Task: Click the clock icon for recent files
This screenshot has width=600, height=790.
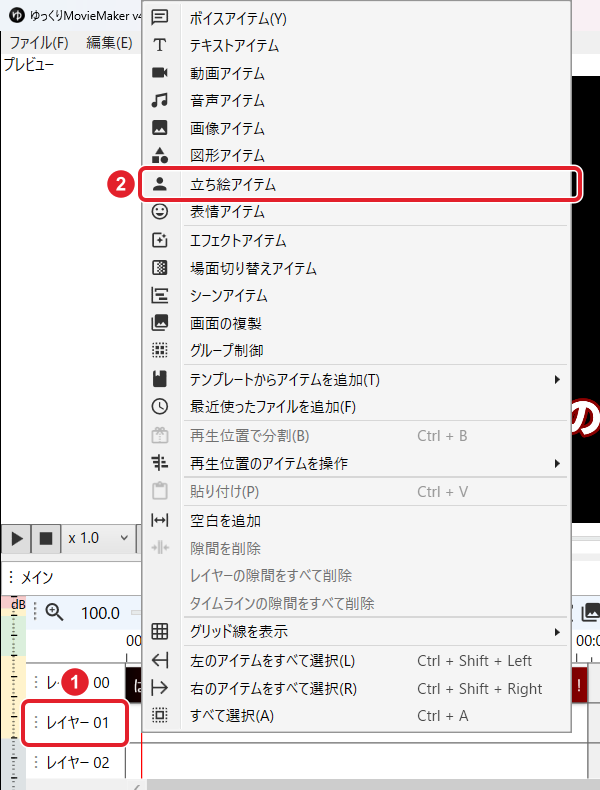Action: (x=160, y=406)
